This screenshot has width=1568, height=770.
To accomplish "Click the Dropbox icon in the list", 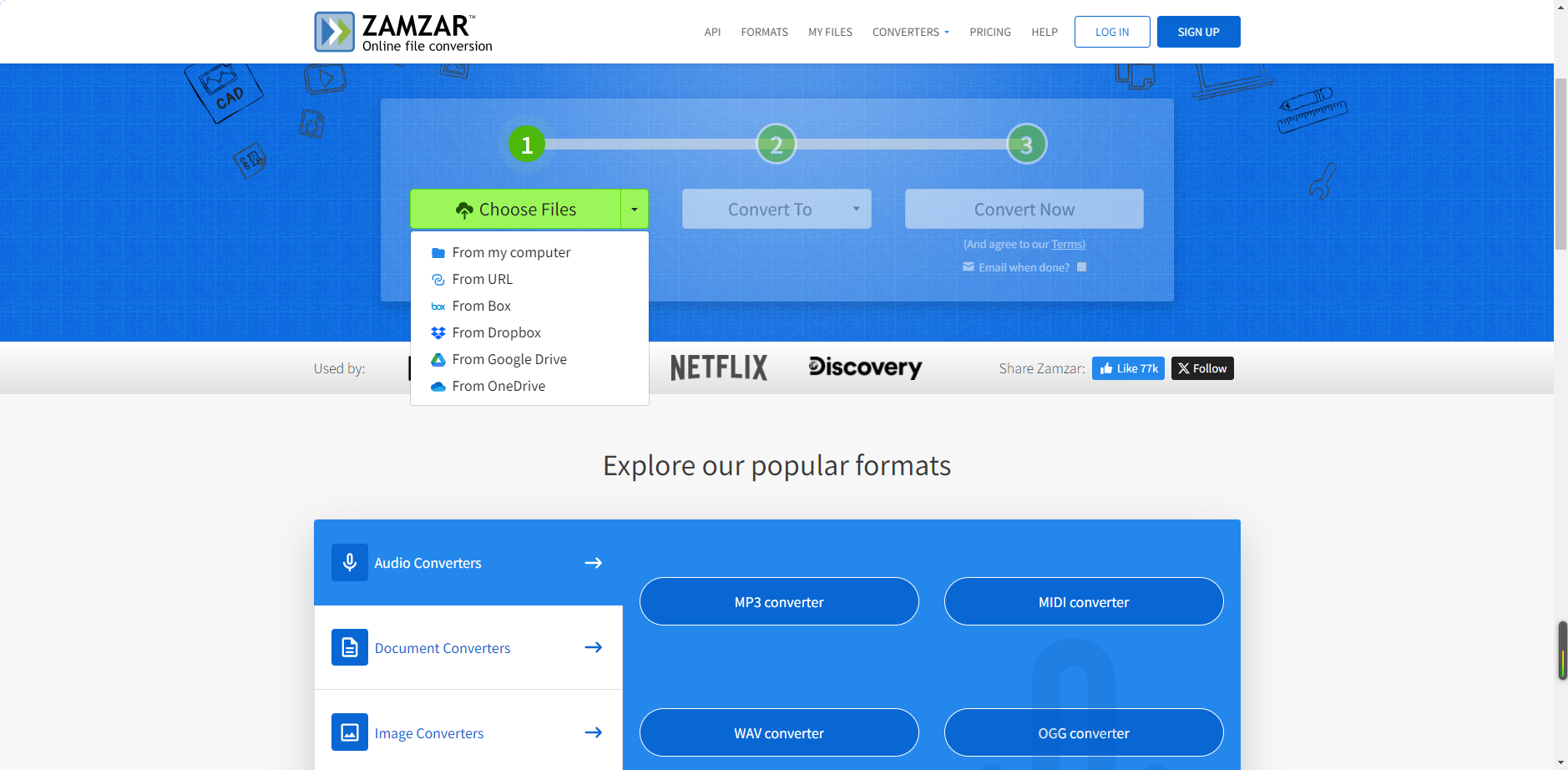I will (438, 333).
